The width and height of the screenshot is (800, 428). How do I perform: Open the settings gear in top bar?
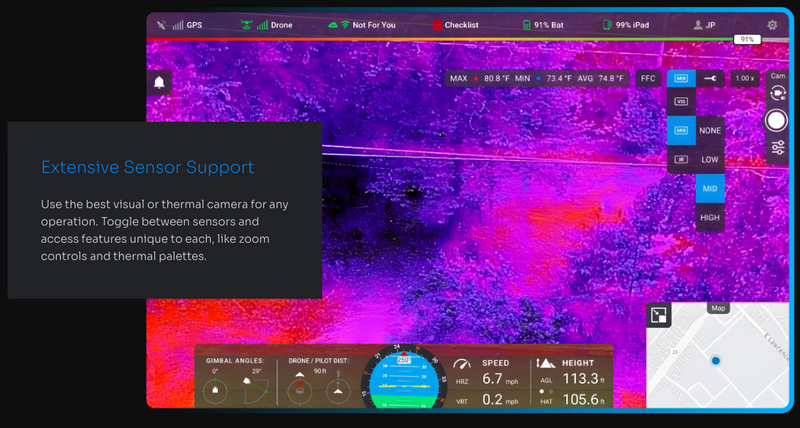click(772, 25)
